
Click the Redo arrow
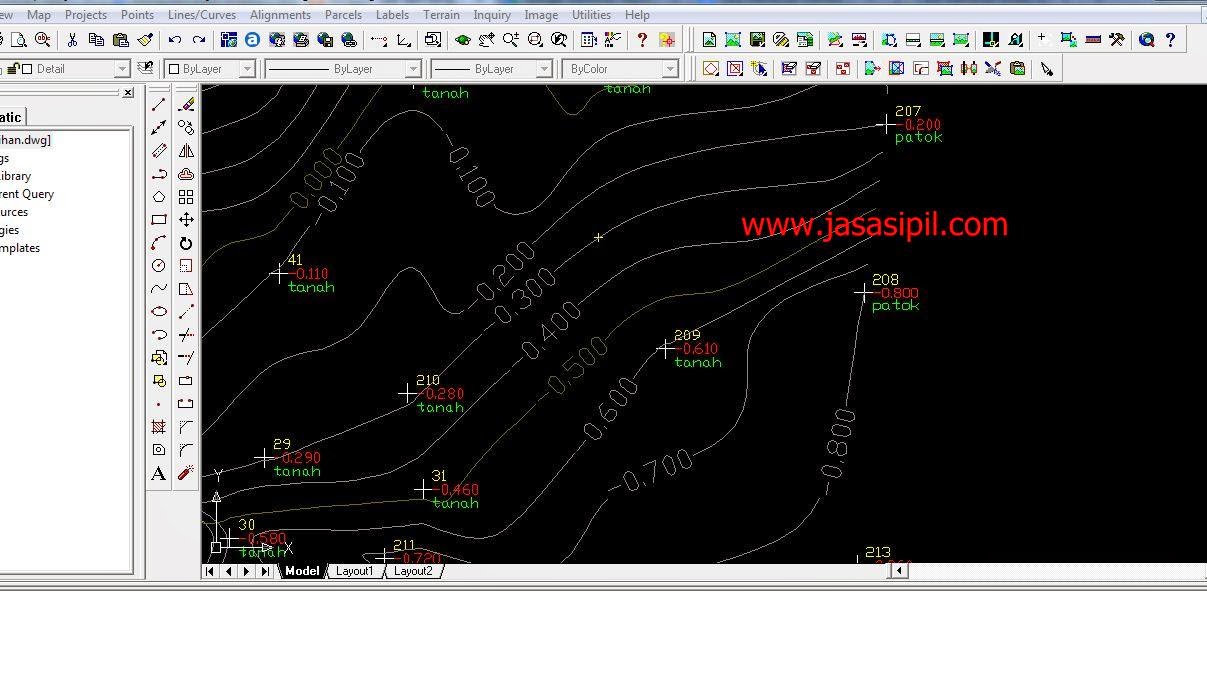[x=199, y=40]
